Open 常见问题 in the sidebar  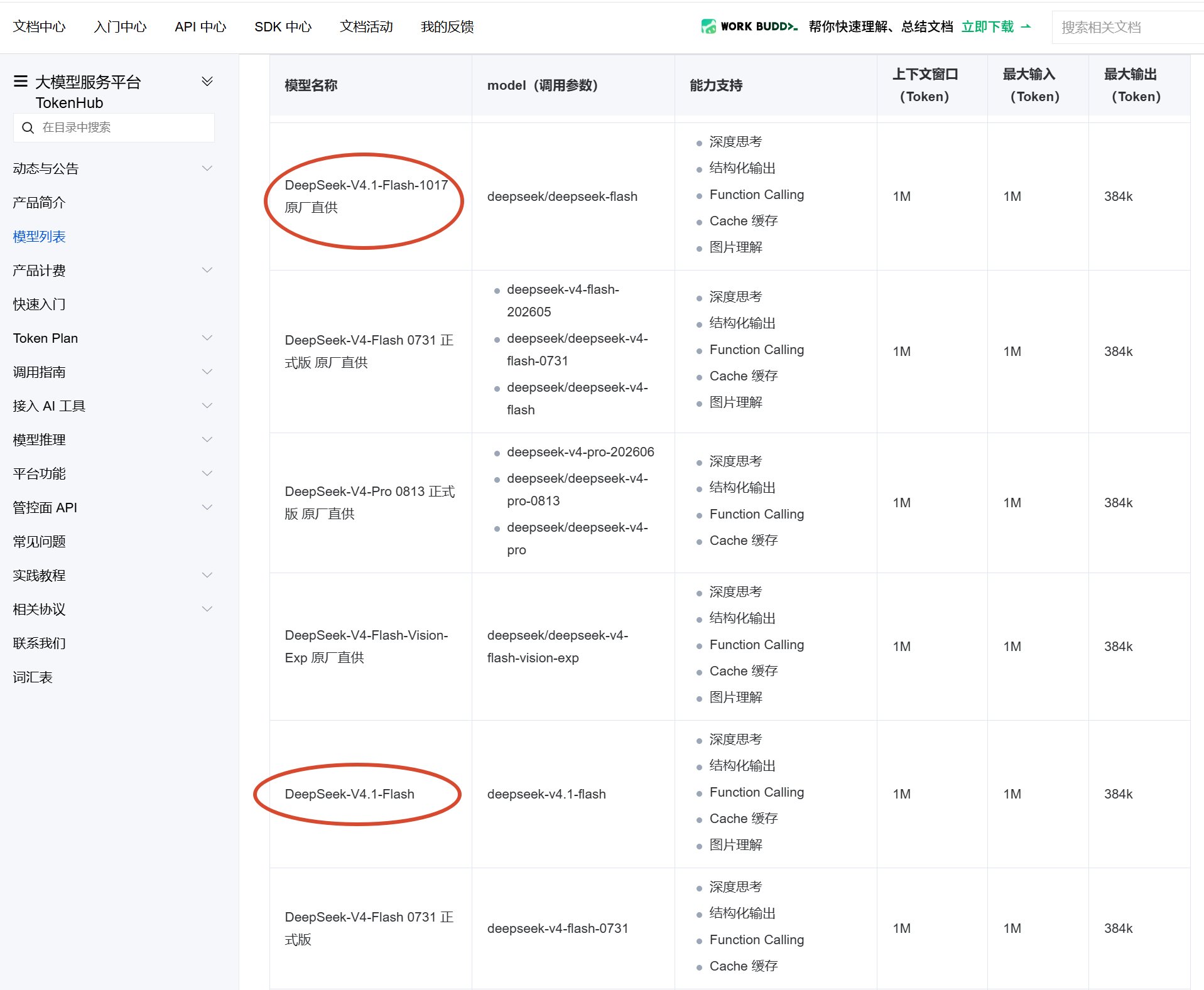[39, 541]
